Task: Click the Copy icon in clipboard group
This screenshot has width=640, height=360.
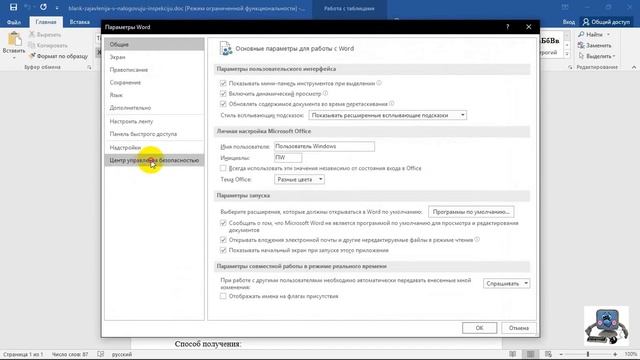Action: click(32, 45)
